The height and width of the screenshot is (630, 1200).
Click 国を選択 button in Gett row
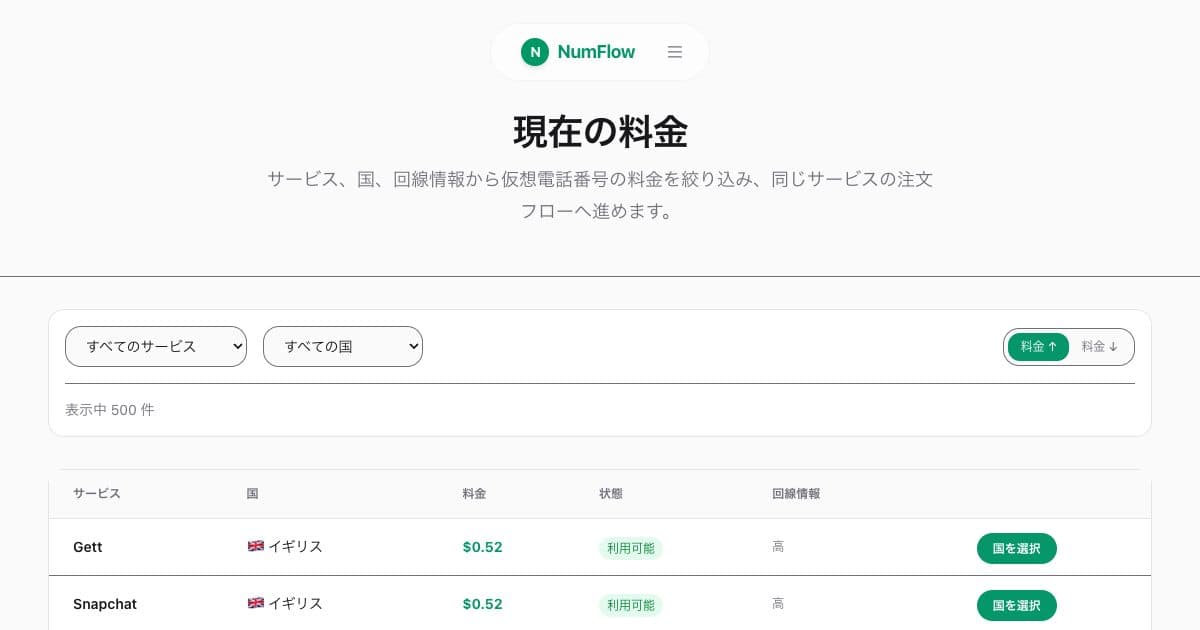point(1016,548)
